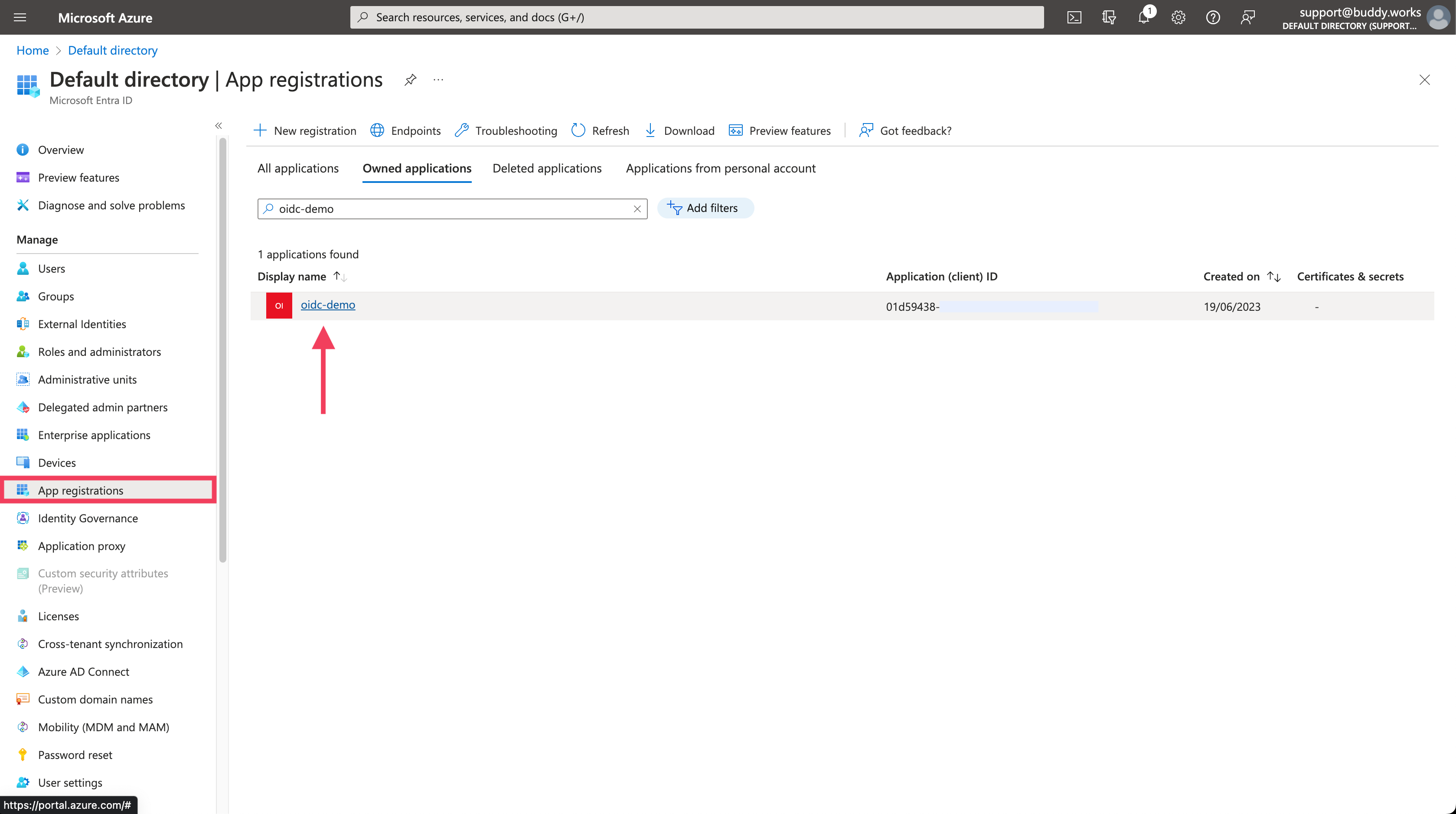1456x814 pixels.
Task: Click the red OI app icon
Action: click(x=279, y=306)
